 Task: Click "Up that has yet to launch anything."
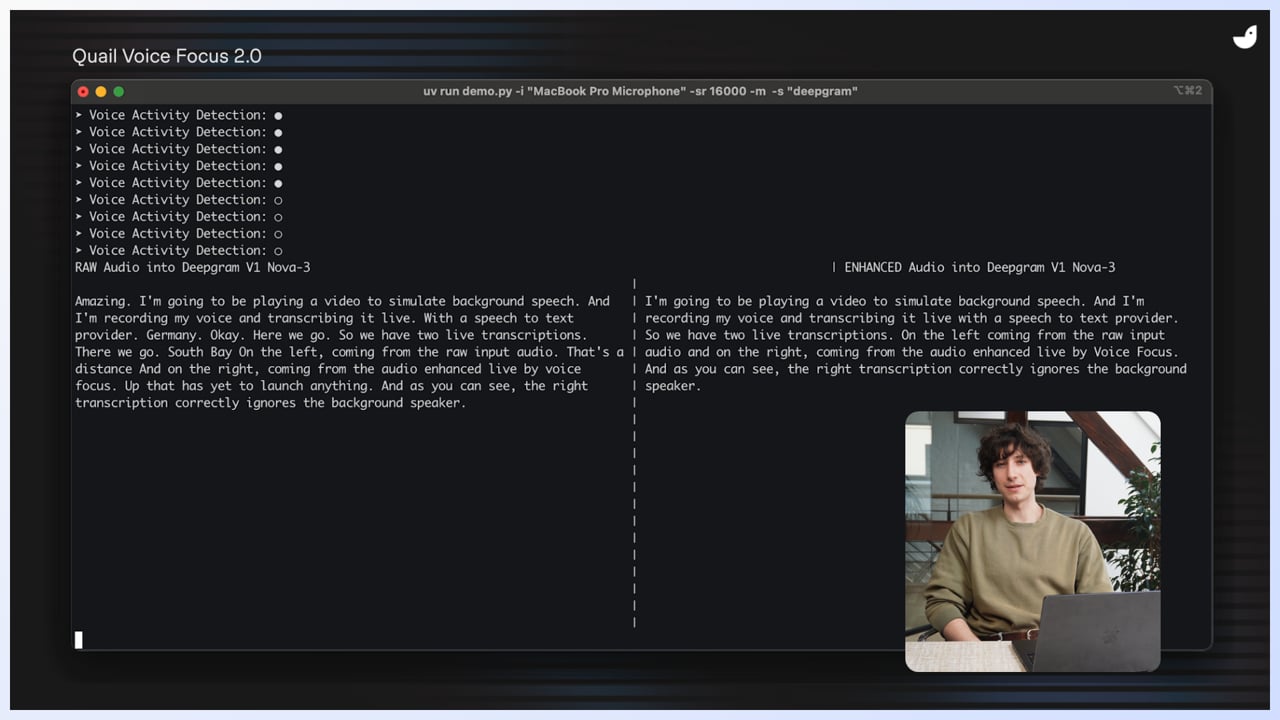point(248,386)
